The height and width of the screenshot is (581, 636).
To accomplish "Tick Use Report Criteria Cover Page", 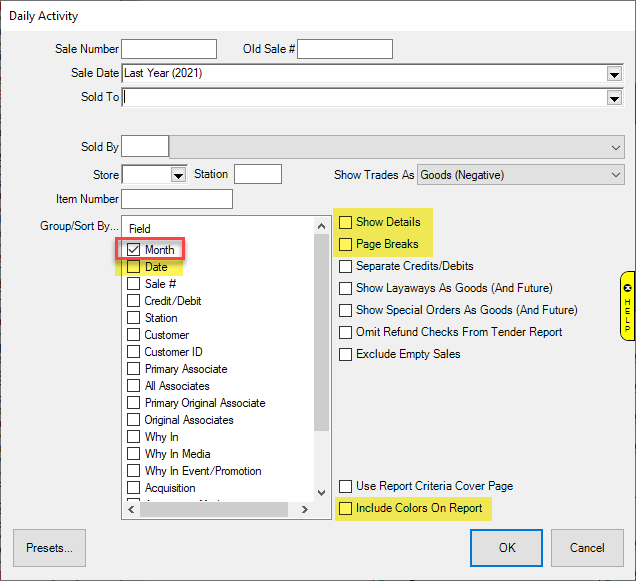I will (x=346, y=486).
